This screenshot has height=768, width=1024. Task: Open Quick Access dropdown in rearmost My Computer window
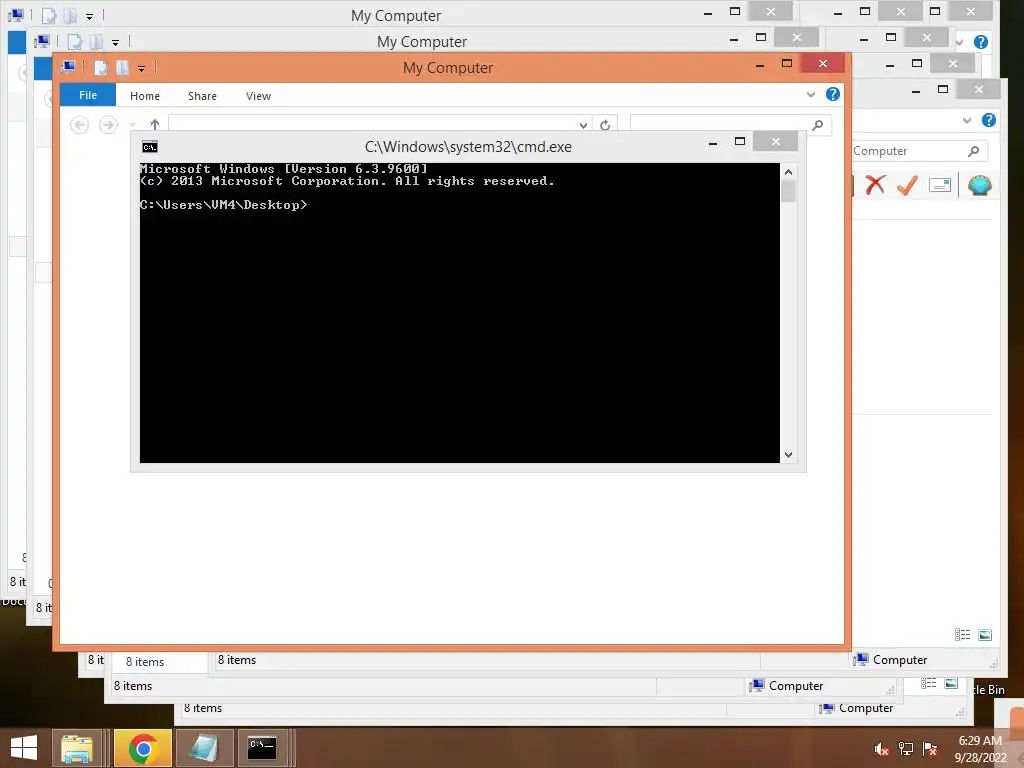(89, 16)
